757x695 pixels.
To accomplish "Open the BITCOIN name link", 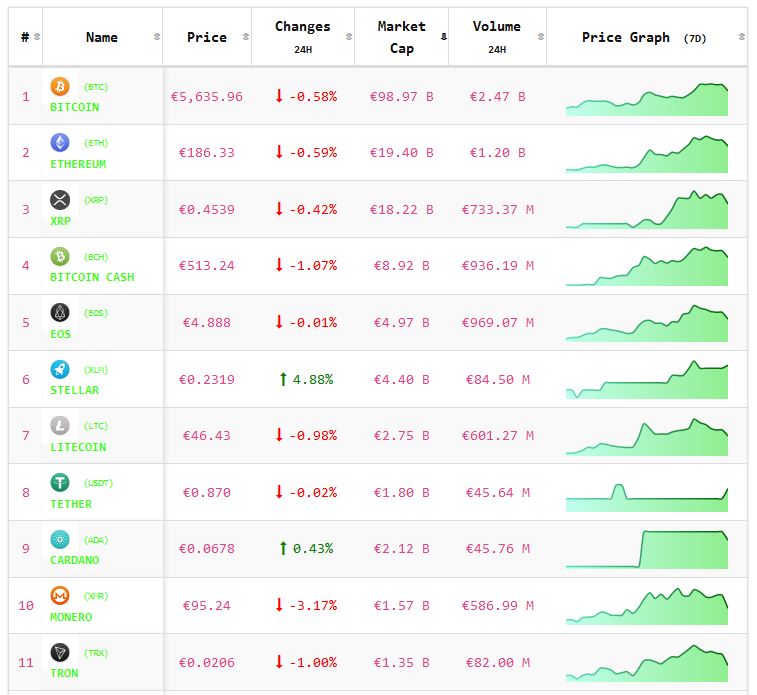I will click(75, 107).
